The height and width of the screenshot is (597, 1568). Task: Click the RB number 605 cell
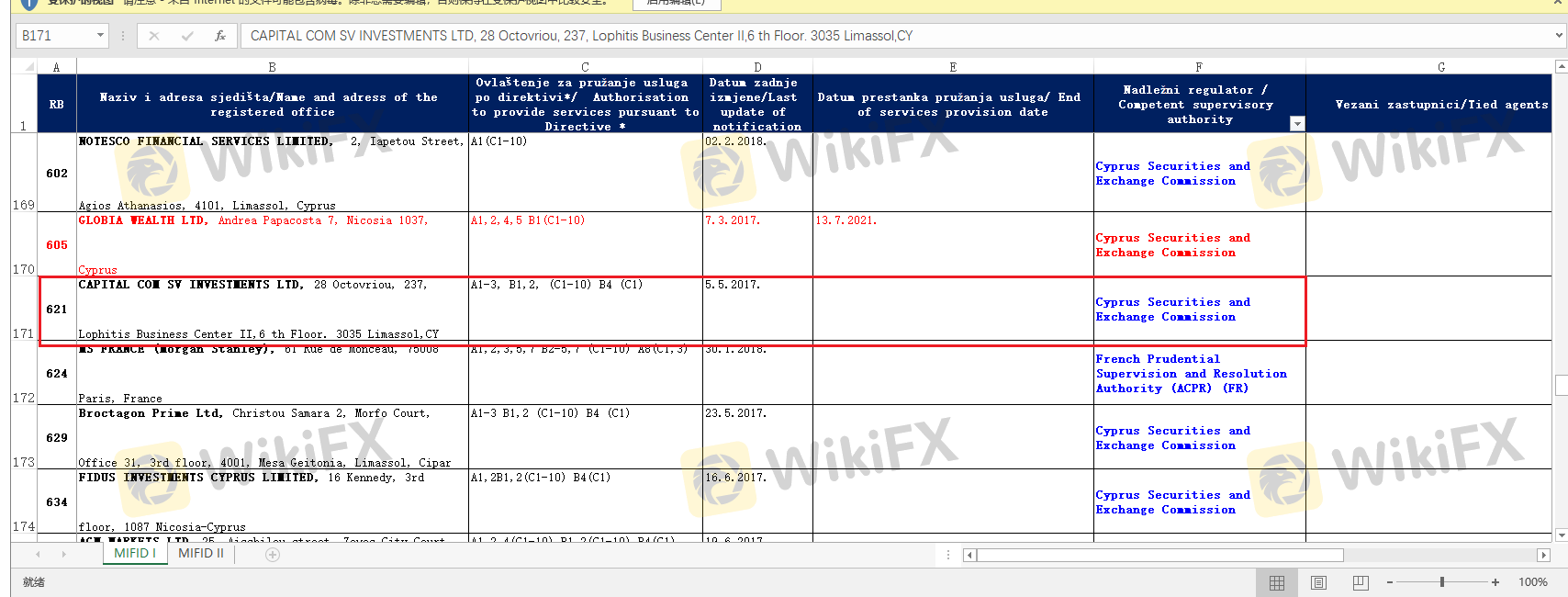pos(57,244)
